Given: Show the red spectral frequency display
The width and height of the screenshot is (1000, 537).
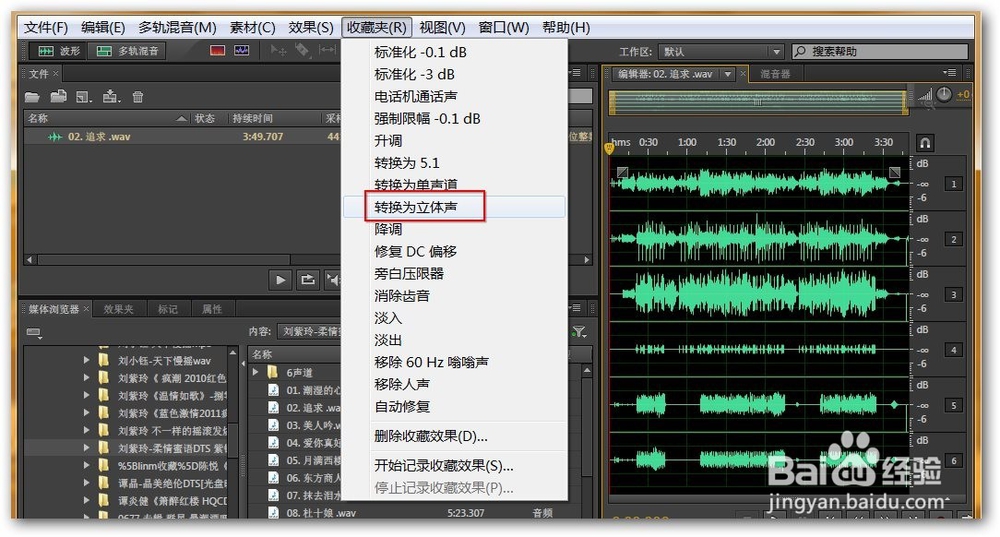Looking at the screenshot, I should click(x=217, y=50).
